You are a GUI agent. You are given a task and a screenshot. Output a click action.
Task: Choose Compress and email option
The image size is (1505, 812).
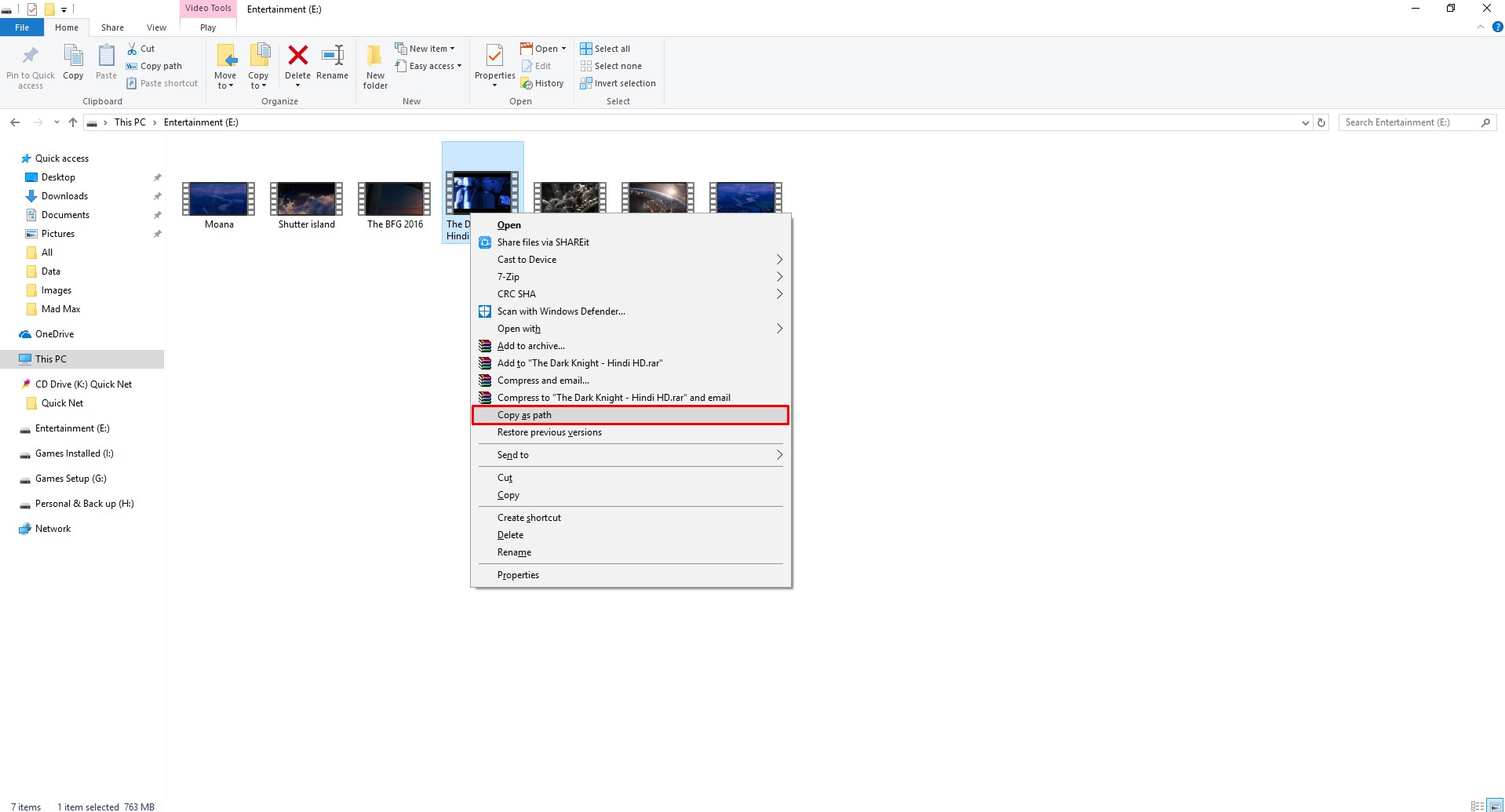(630, 381)
